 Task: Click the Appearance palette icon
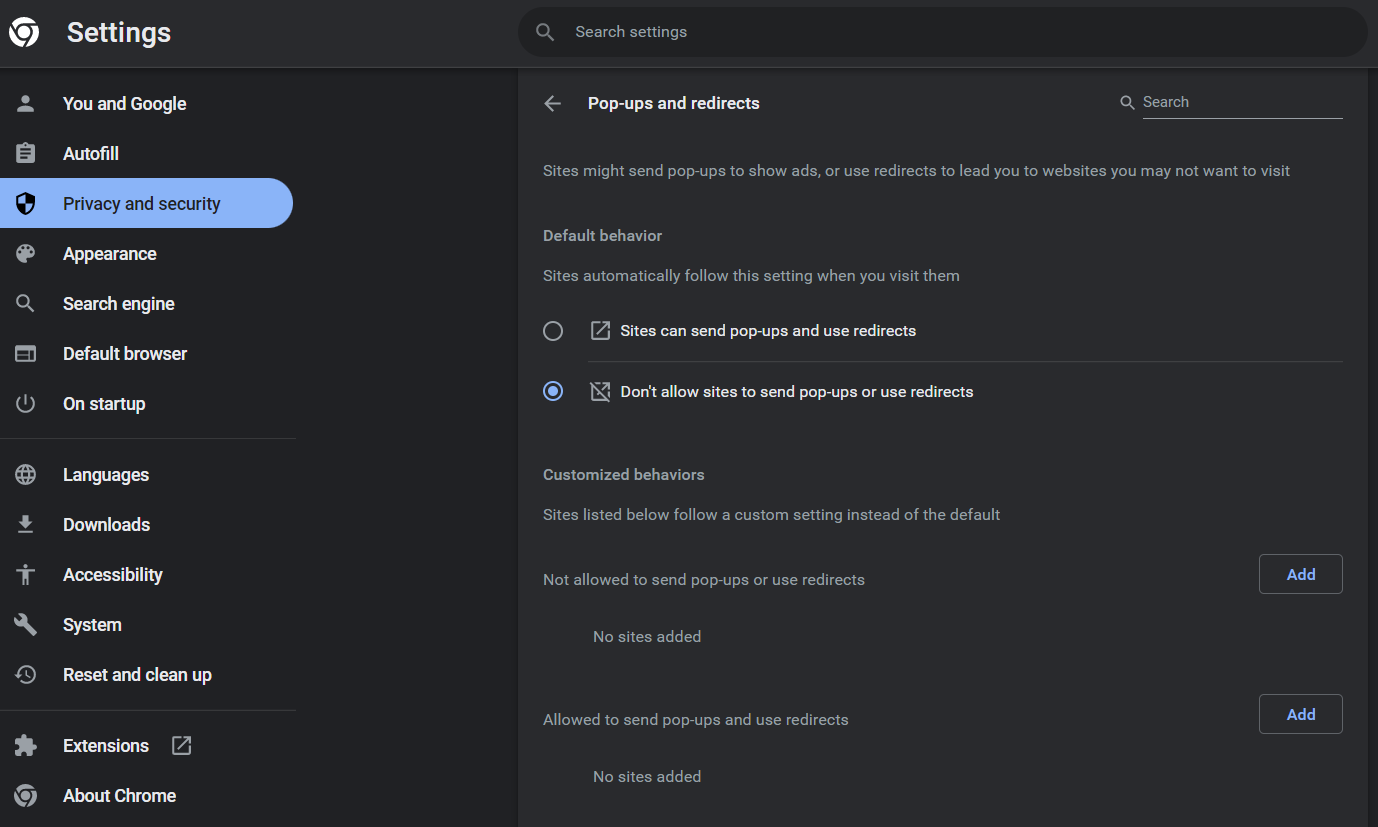click(x=26, y=253)
